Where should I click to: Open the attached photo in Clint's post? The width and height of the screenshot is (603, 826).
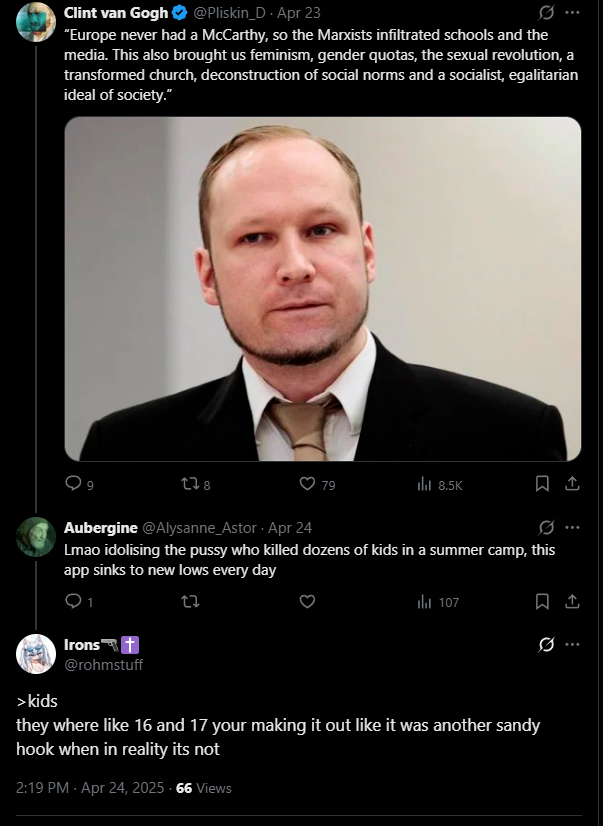point(322,289)
